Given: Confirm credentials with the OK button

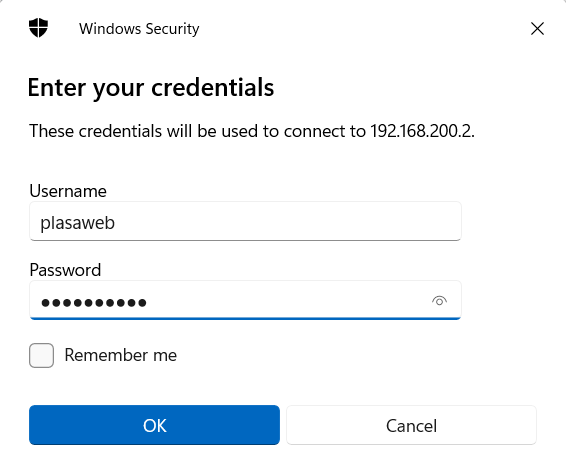Looking at the screenshot, I should tap(154, 425).
